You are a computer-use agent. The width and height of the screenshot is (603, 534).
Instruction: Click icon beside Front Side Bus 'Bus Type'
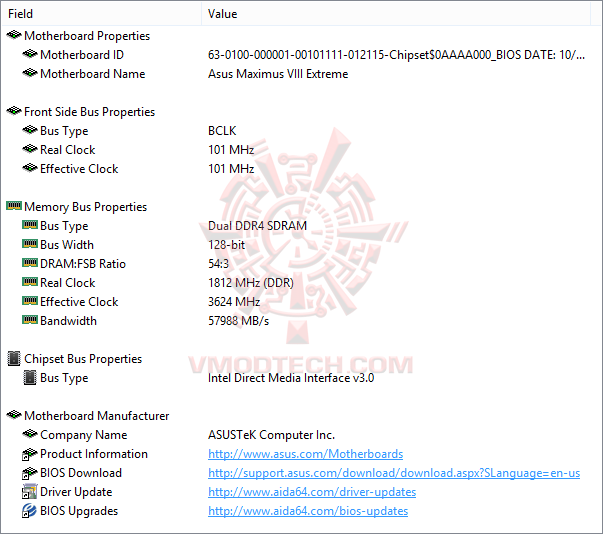[x=30, y=130]
